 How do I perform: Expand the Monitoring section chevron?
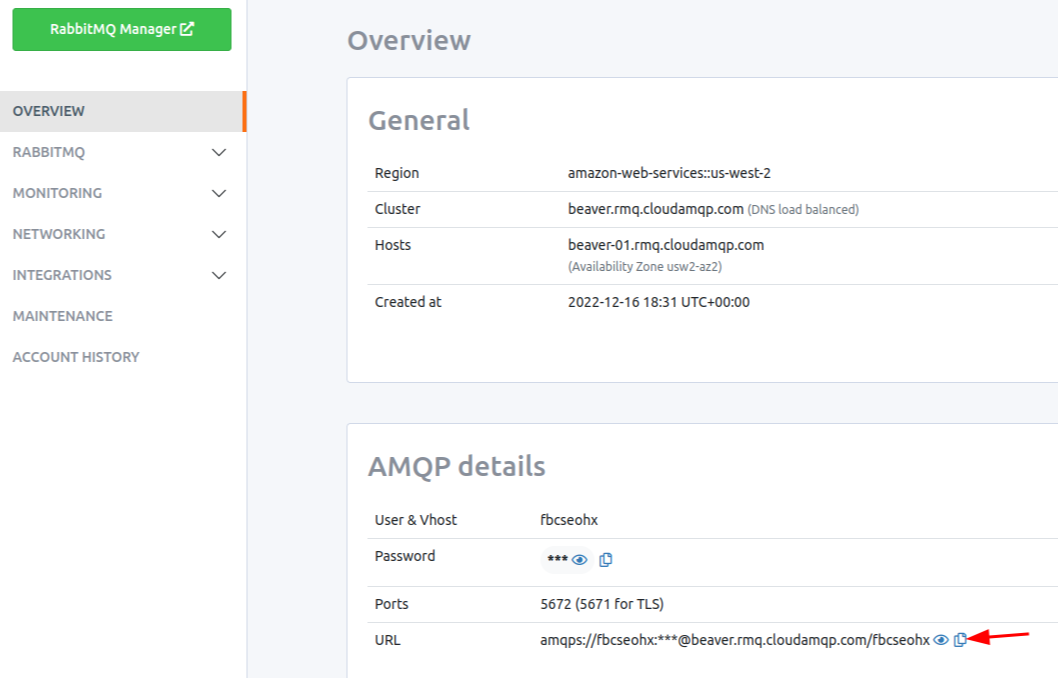click(x=220, y=193)
